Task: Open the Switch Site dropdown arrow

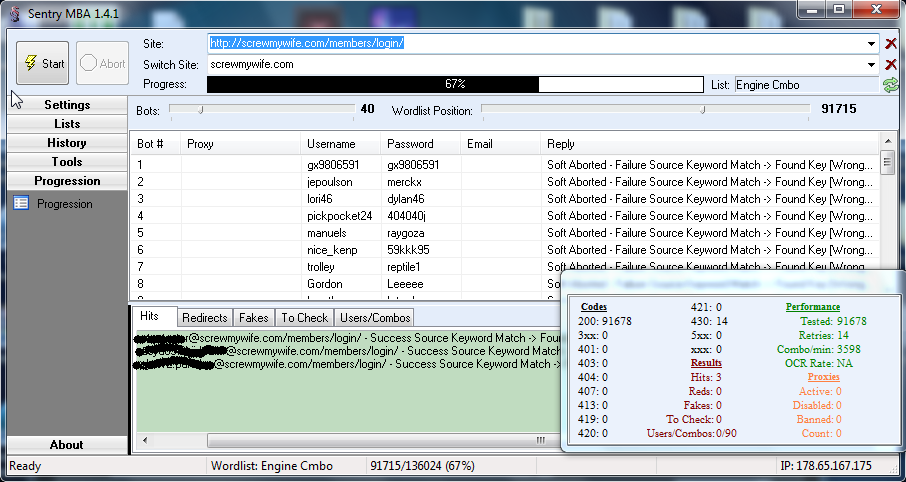Action: pos(872,64)
